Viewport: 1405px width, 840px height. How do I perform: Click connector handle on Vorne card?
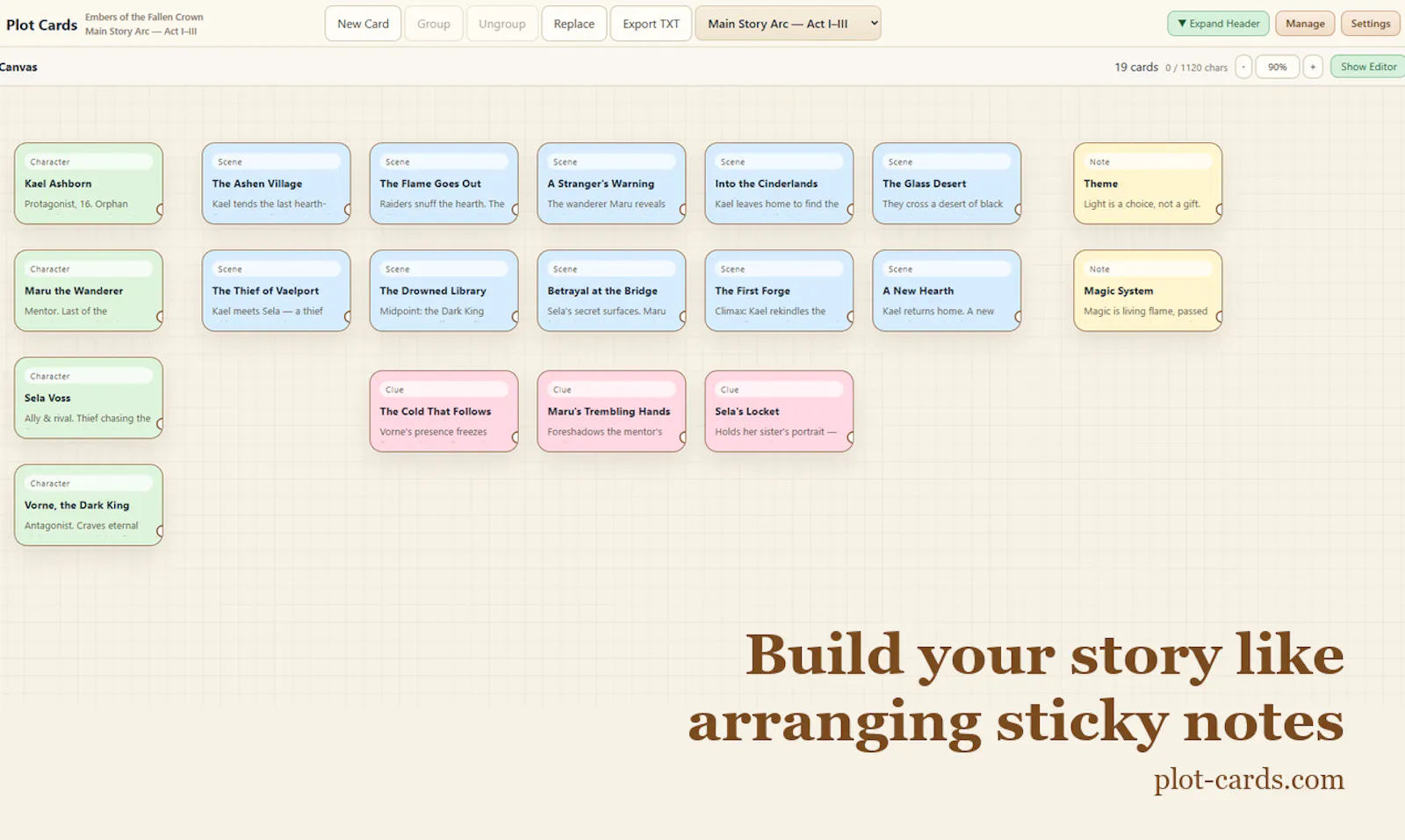[161, 531]
